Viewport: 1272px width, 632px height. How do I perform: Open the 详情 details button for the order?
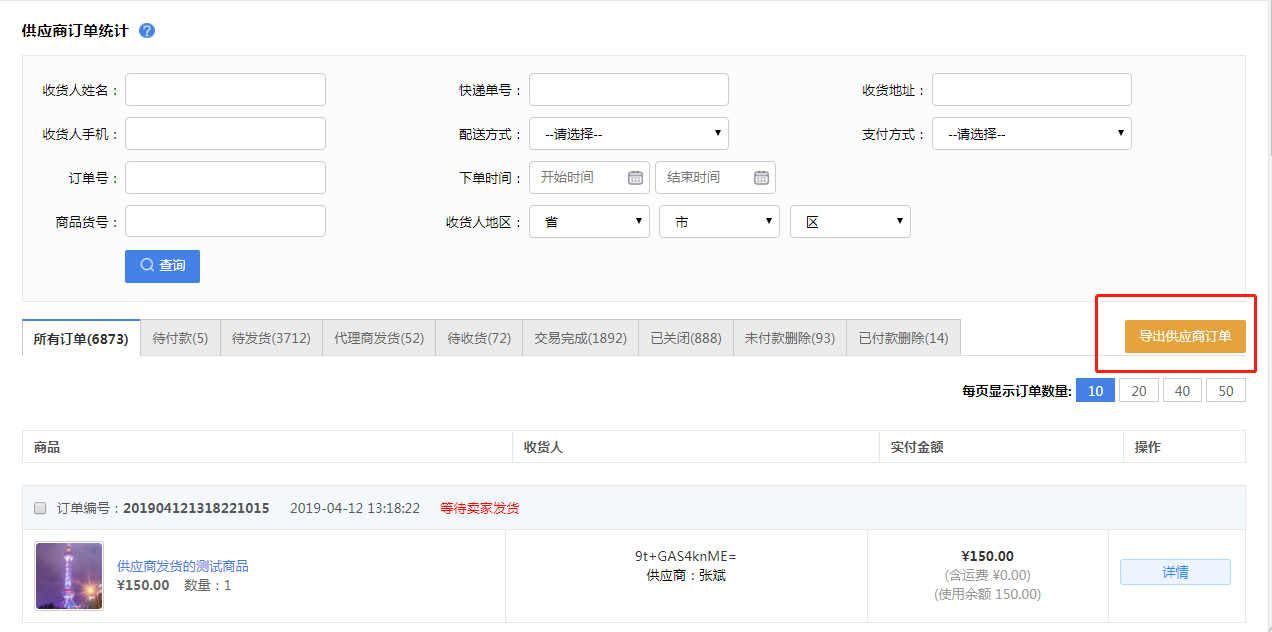pyautogui.click(x=1175, y=572)
